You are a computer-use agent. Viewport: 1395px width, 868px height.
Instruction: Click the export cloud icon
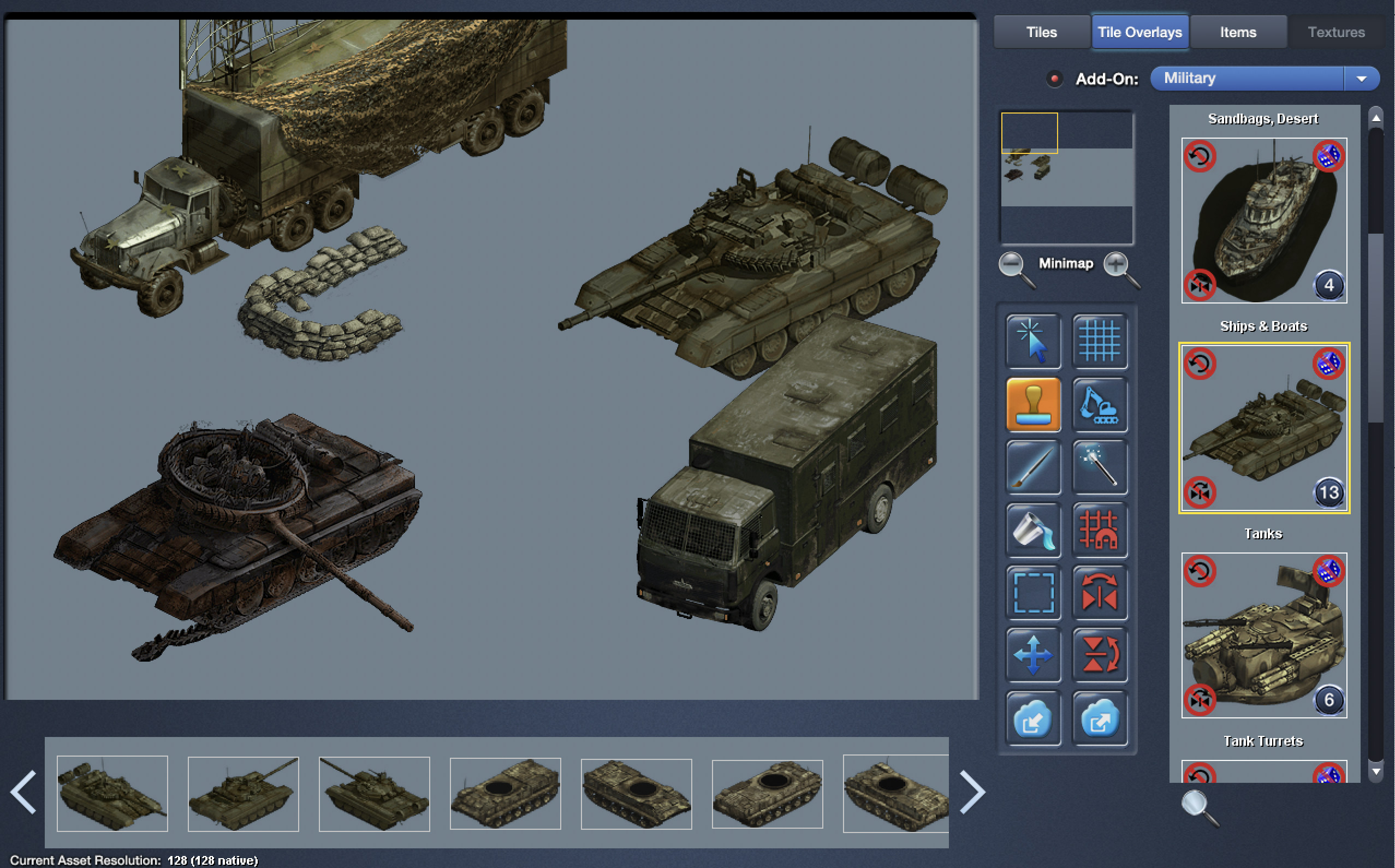click(1101, 719)
